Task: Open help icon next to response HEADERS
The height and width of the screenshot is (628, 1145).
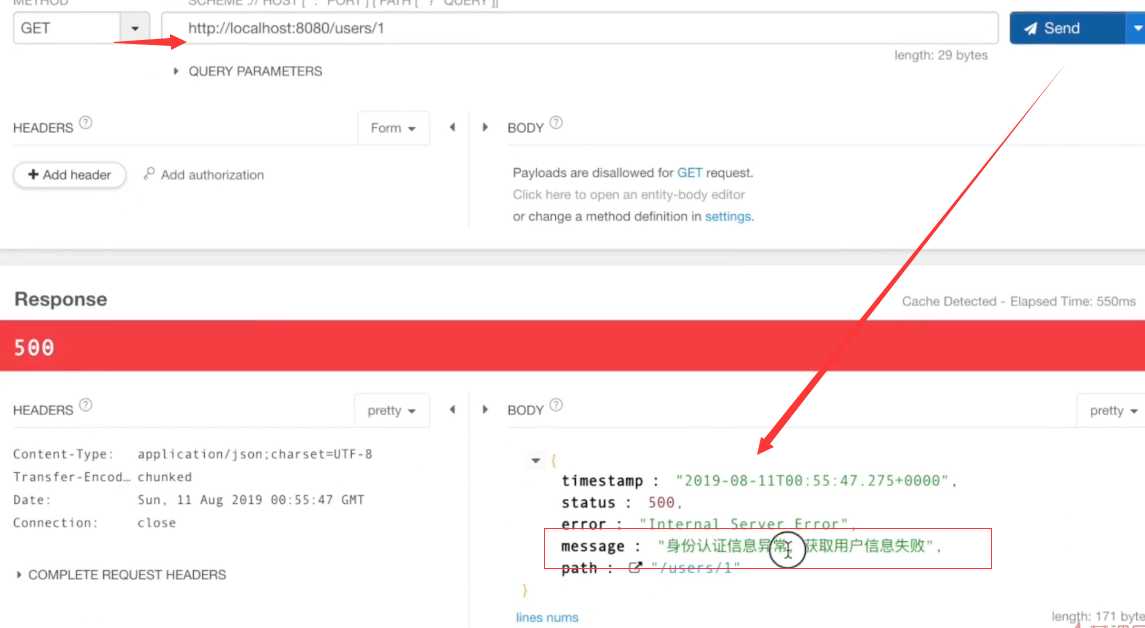Action: tap(85, 405)
